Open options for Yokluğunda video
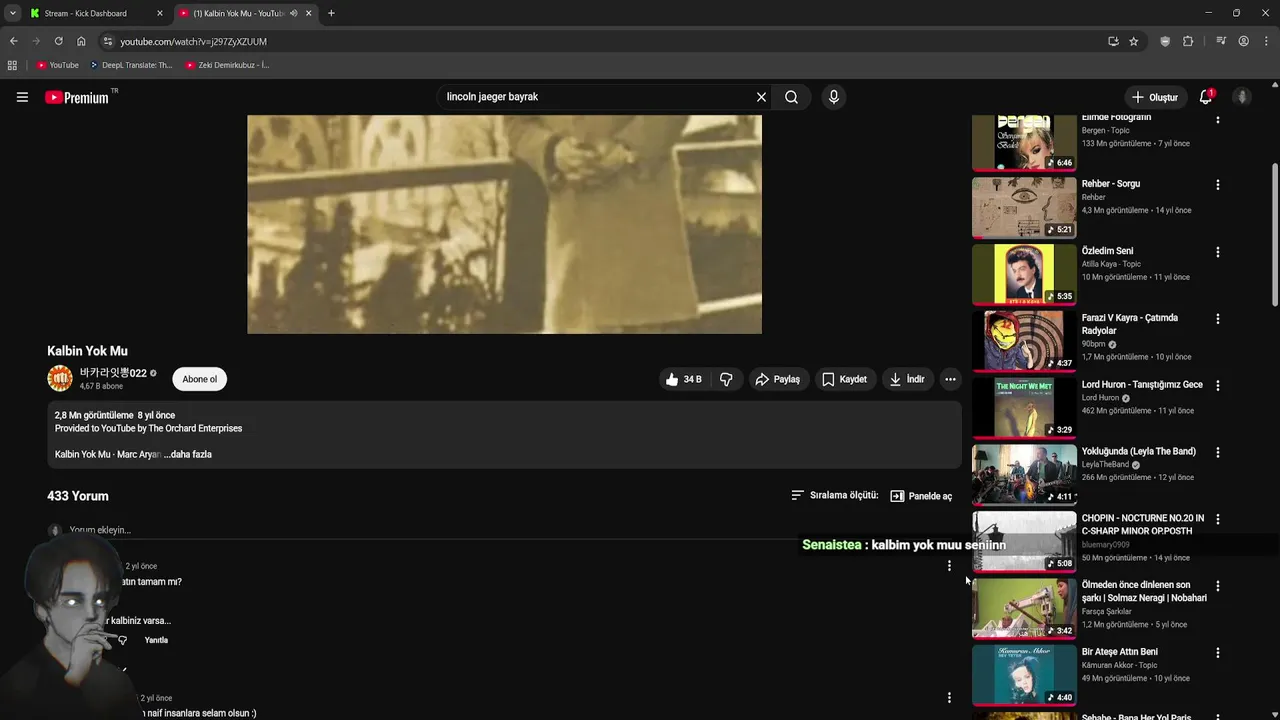The image size is (1280, 720). click(1217, 452)
